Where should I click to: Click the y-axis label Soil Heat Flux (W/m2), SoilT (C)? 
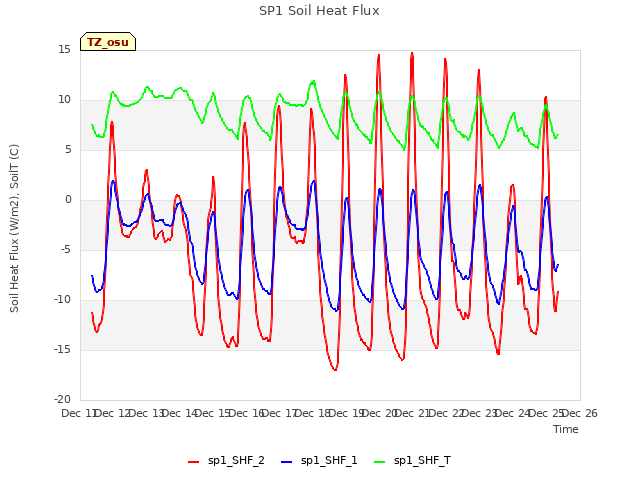(x=14, y=228)
